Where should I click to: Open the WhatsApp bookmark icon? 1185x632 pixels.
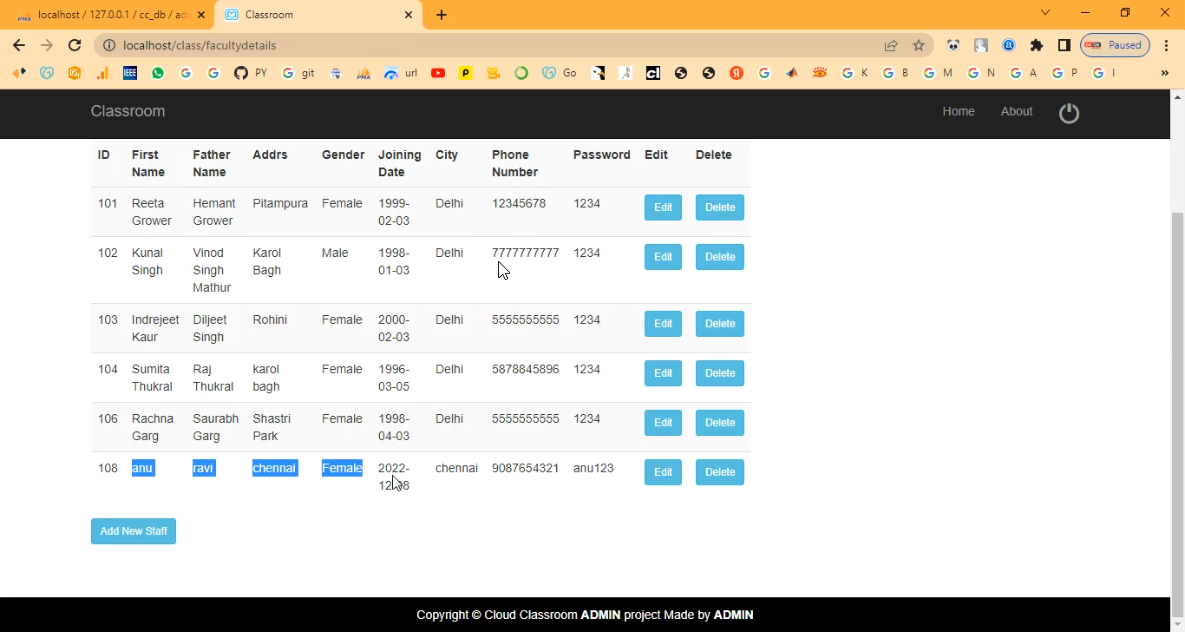click(x=158, y=73)
